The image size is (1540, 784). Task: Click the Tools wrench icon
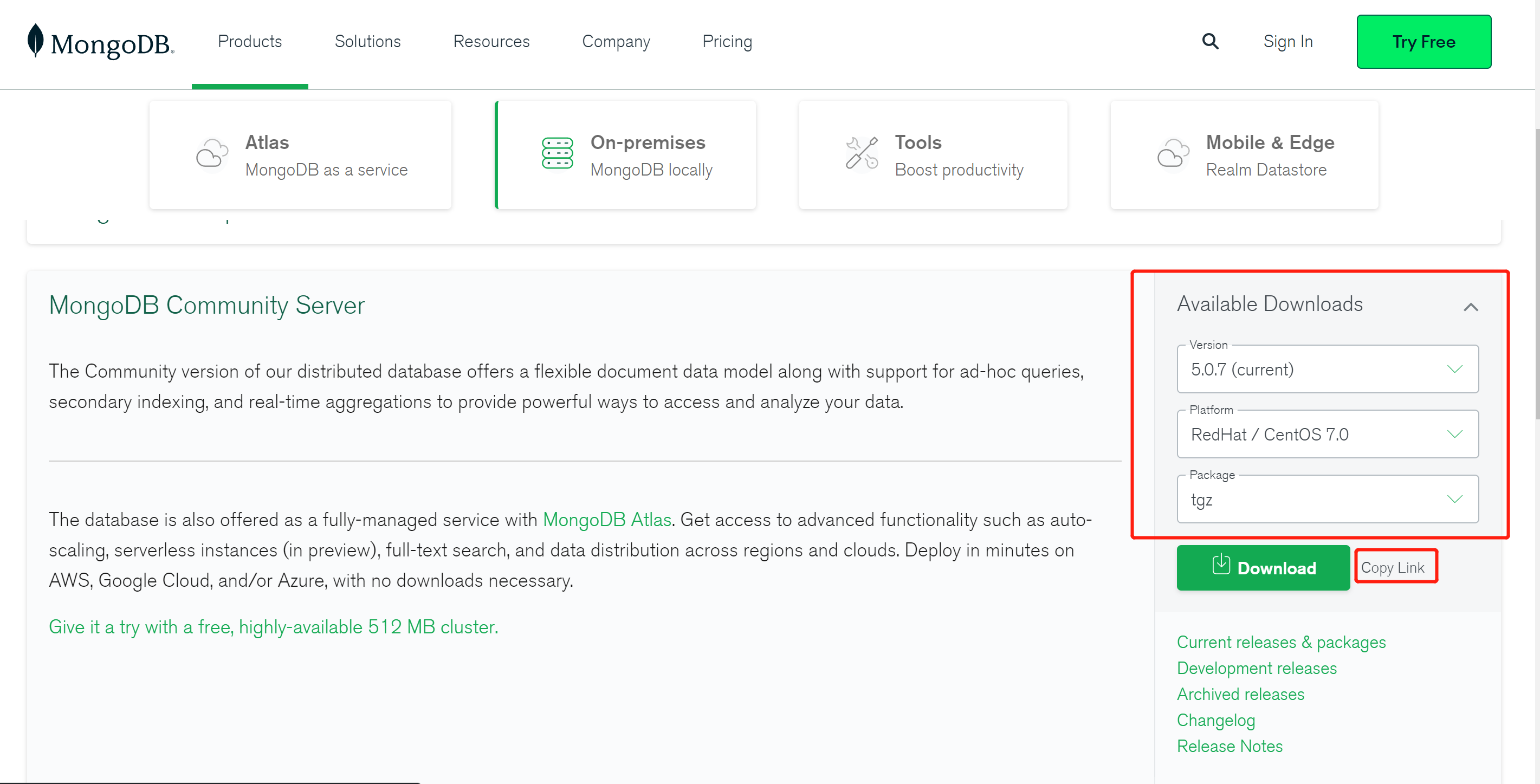(x=861, y=154)
